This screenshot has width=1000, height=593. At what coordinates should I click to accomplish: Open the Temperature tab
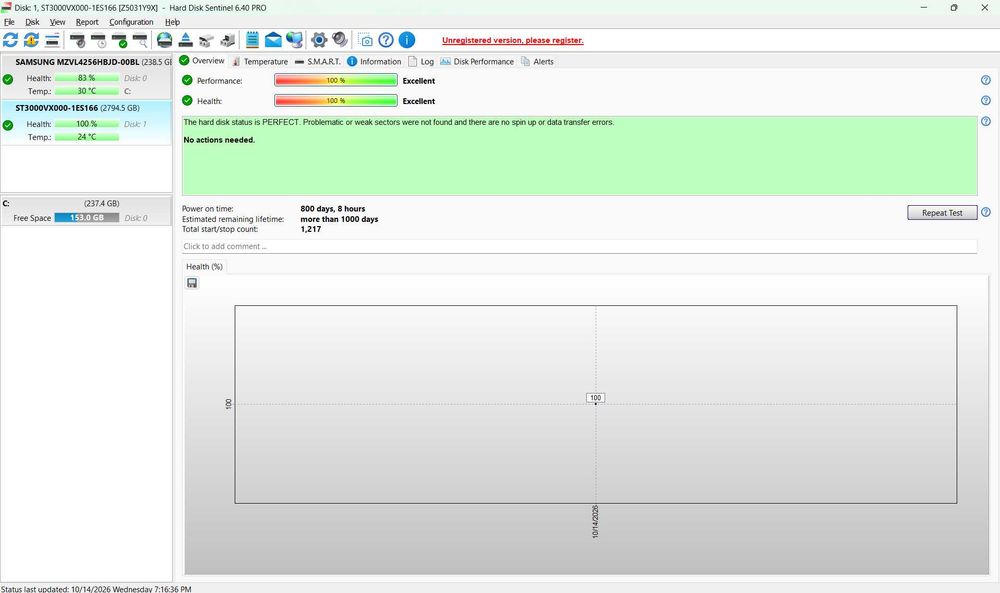[x=260, y=61]
